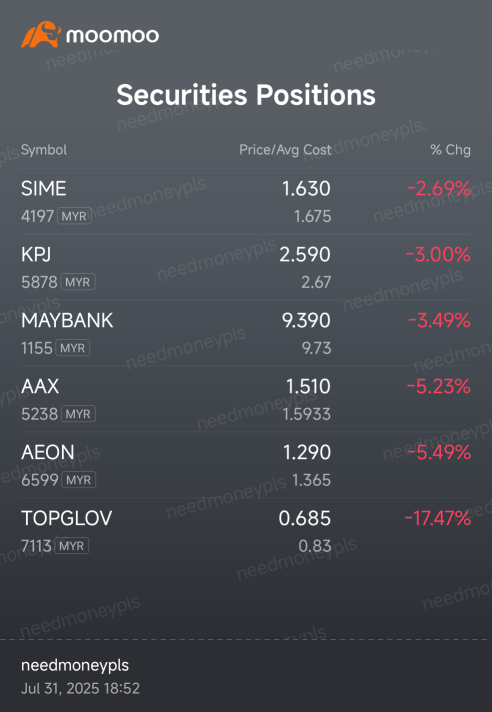Image resolution: width=492 pixels, height=712 pixels.
Task: Open the KPJ stock position
Action: [246, 267]
